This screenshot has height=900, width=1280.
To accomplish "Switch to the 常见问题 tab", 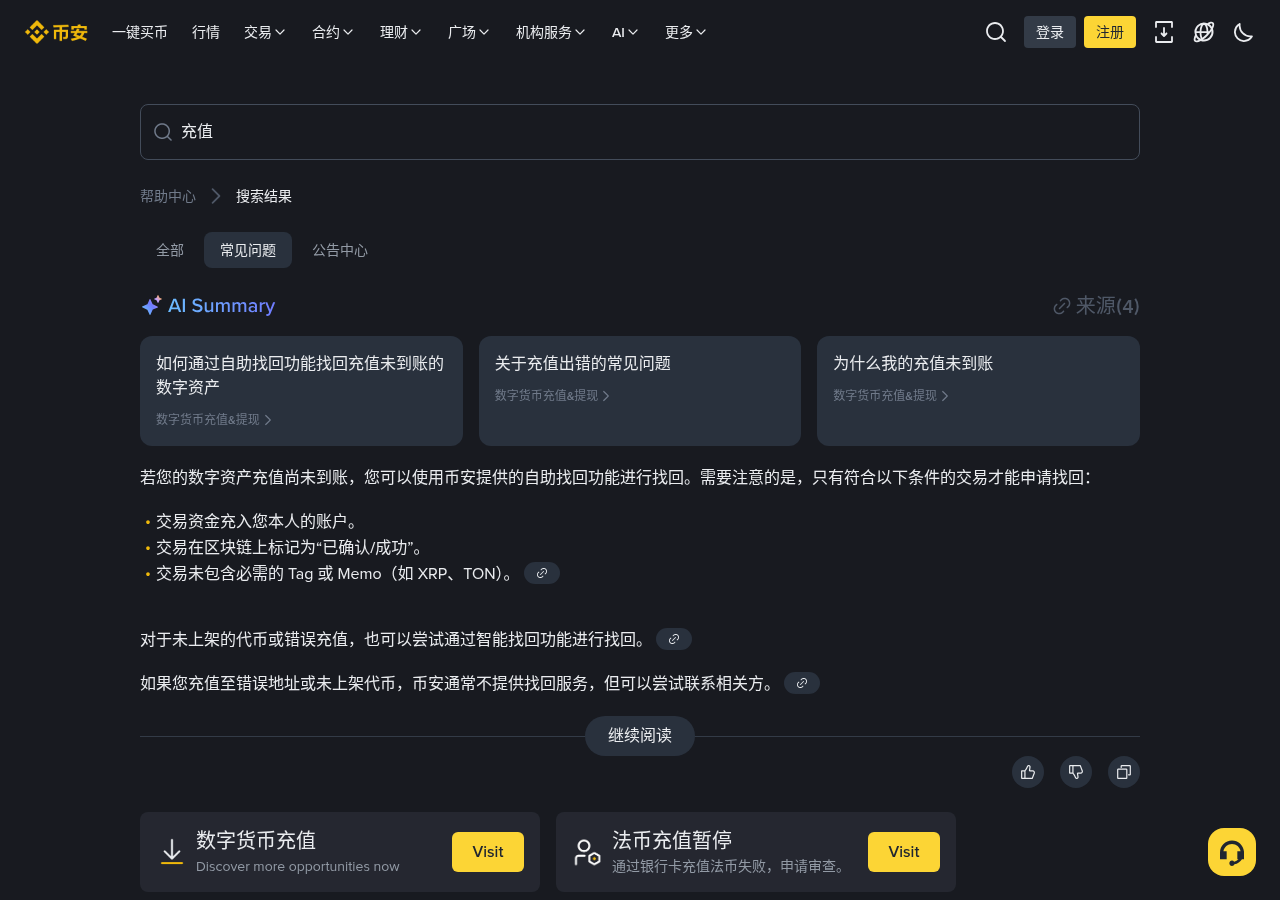I will click(x=248, y=250).
